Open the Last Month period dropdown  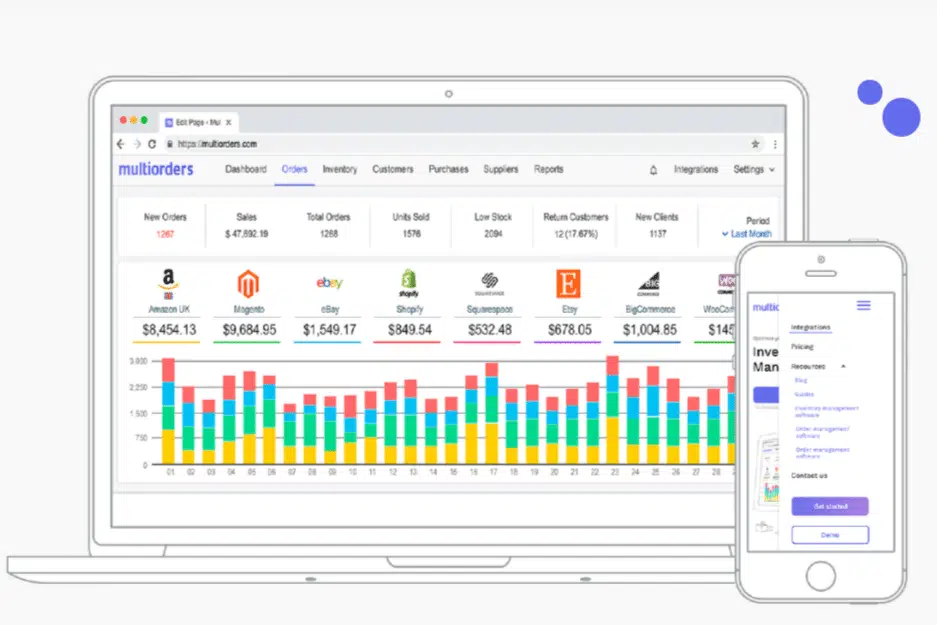click(746, 234)
